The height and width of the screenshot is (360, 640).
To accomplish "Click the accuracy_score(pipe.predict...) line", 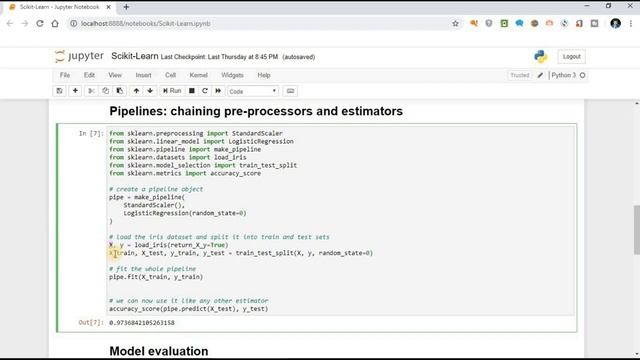I will (189, 309).
